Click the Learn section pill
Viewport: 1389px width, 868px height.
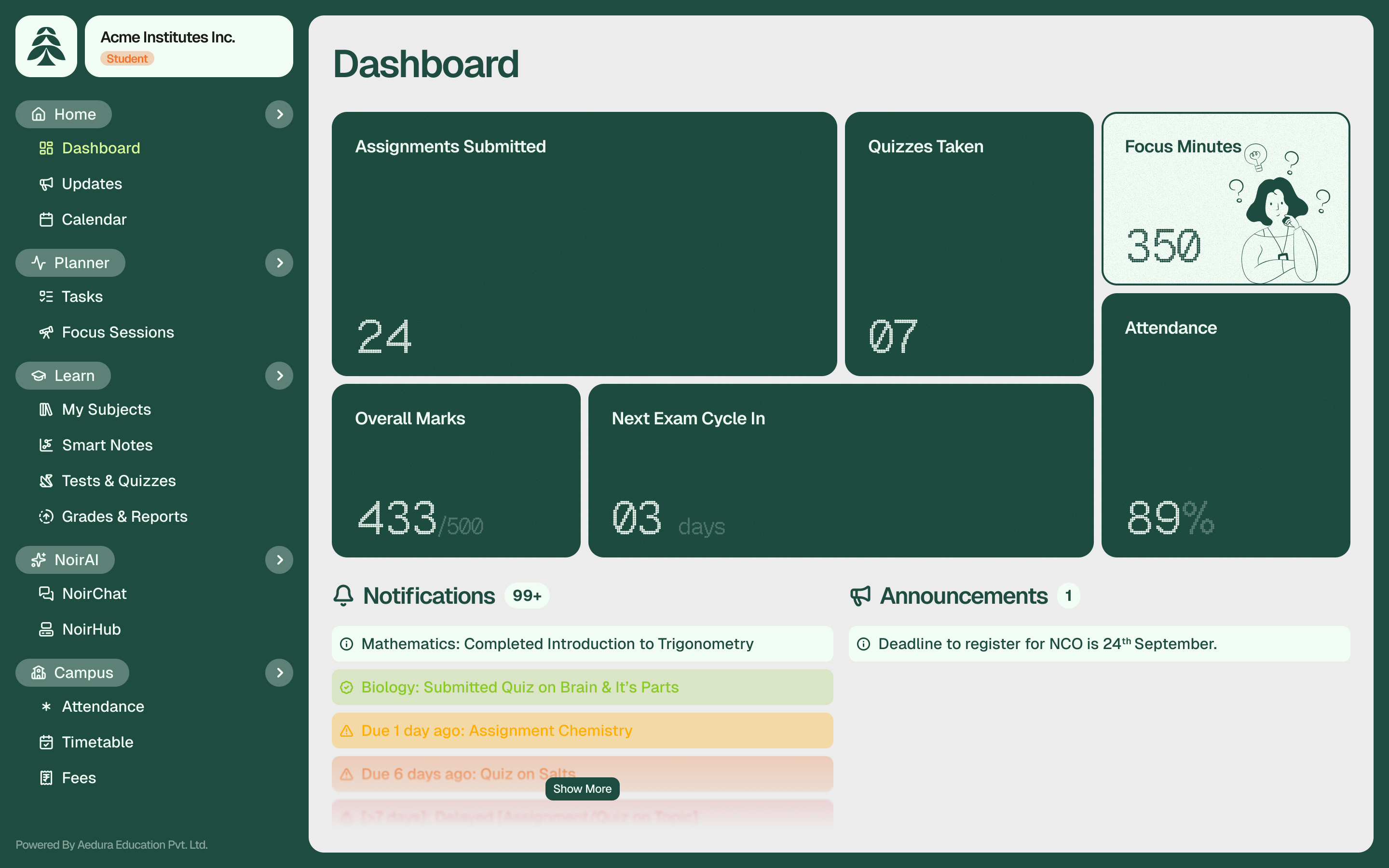click(63, 376)
